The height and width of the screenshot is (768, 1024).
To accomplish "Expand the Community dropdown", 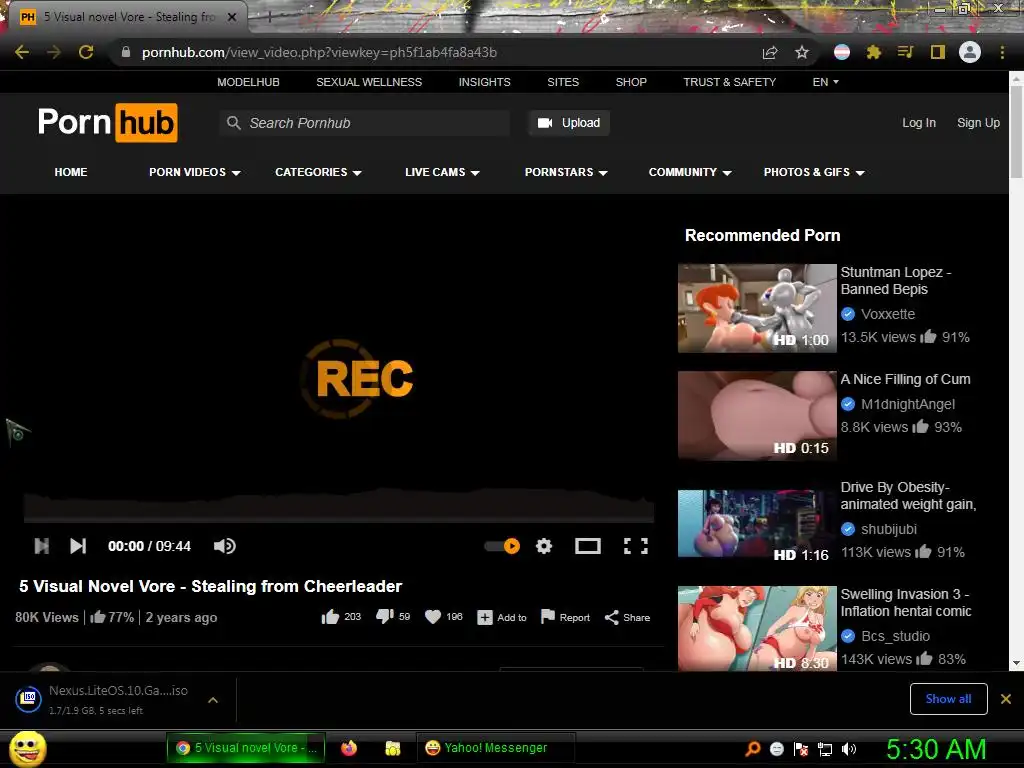I will point(690,172).
